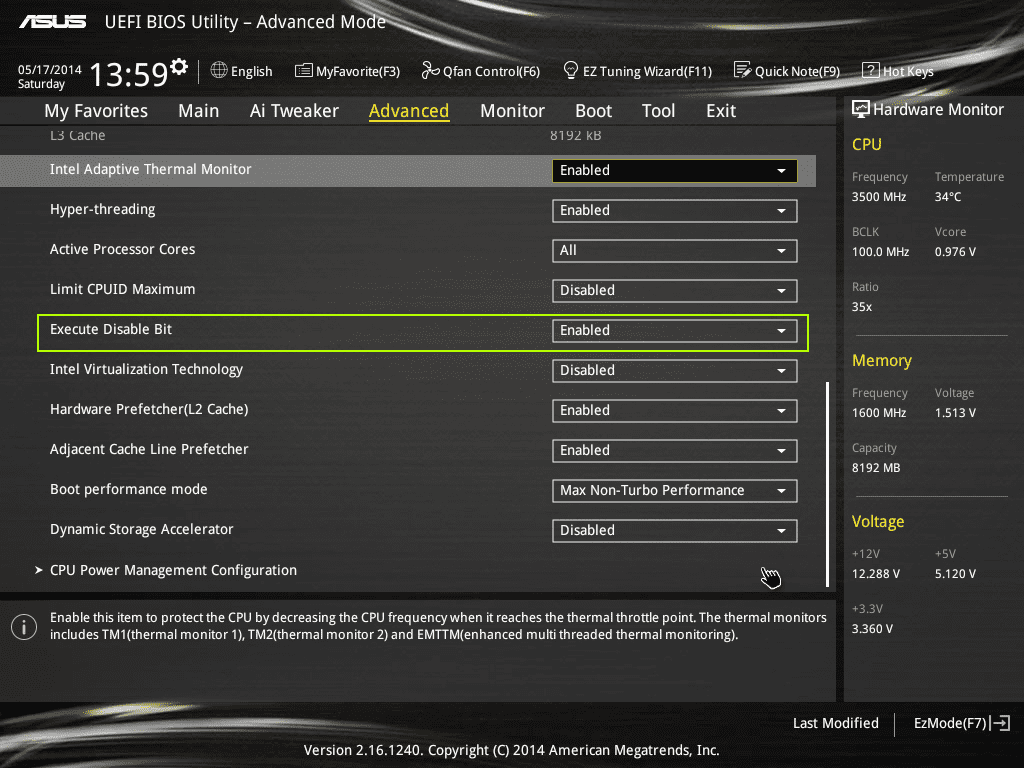The width and height of the screenshot is (1024, 768).
Task: Select Intel Virtualization Technology label
Action: (x=146, y=370)
